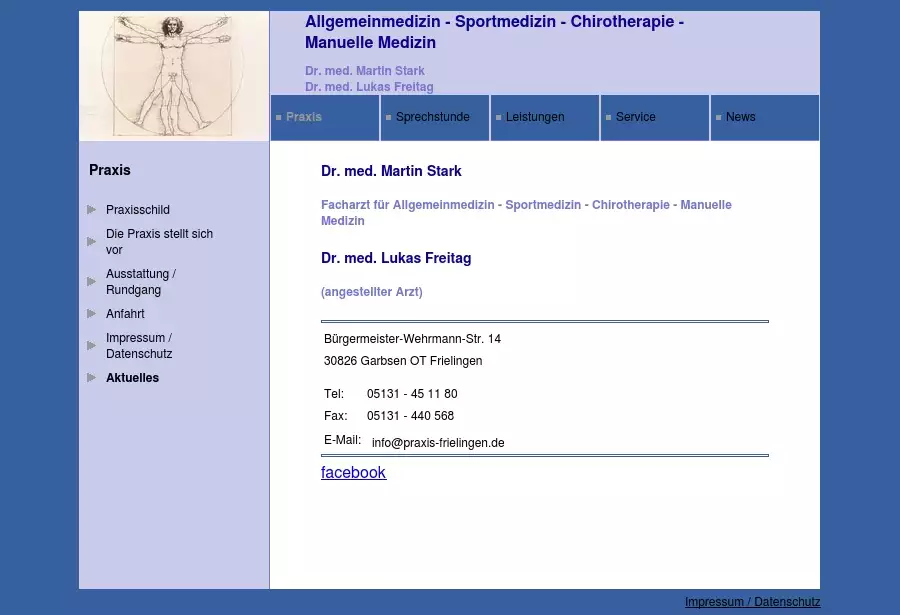Open 'Die Praxis stellt sich vor' page
The image size is (900, 615).
pos(159,242)
